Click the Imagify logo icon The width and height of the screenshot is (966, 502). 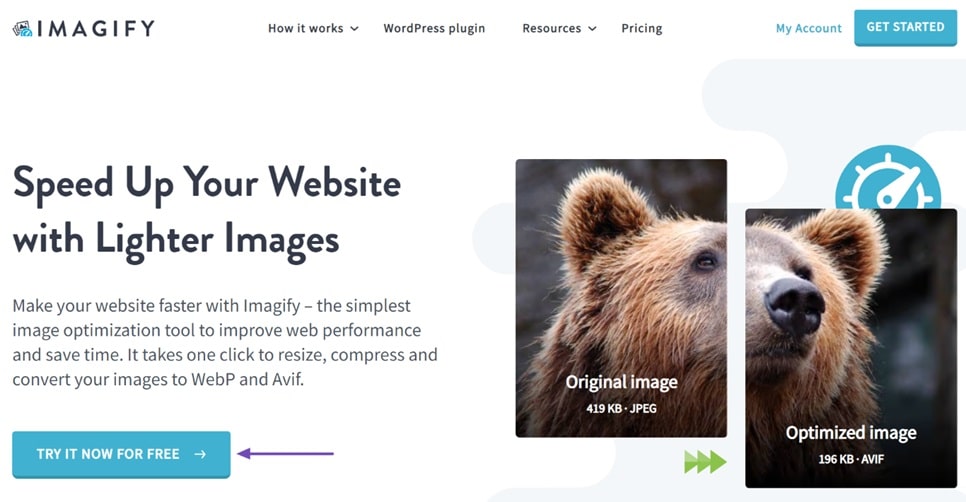point(23,28)
